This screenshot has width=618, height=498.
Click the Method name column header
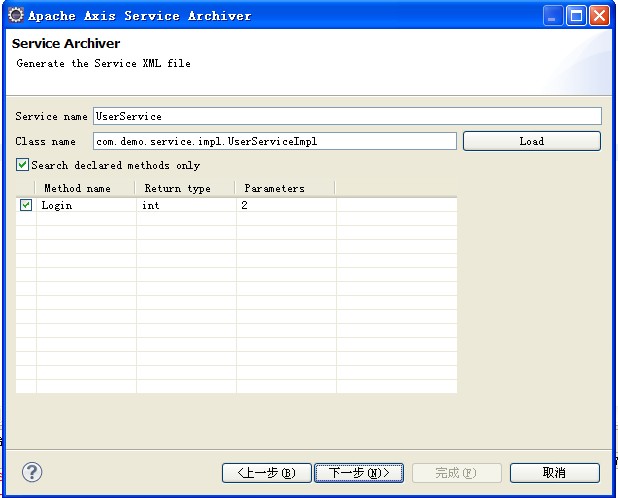(85, 188)
